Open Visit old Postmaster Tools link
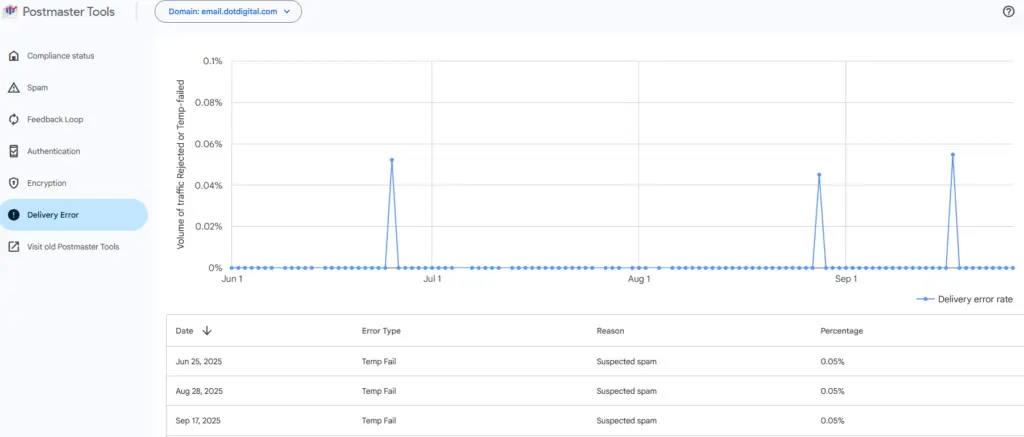1024x437 pixels. tap(73, 247)
